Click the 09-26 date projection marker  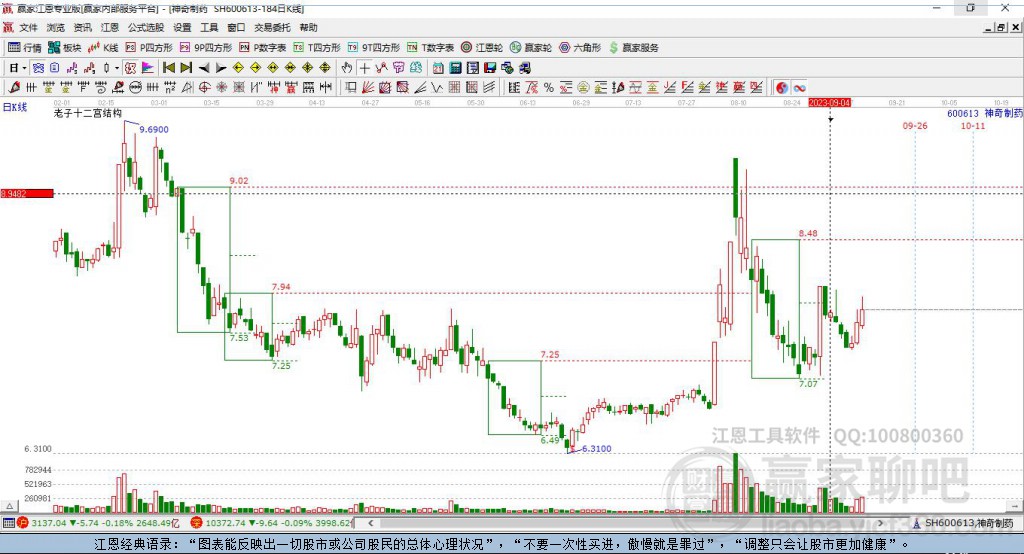click(915, 125)
